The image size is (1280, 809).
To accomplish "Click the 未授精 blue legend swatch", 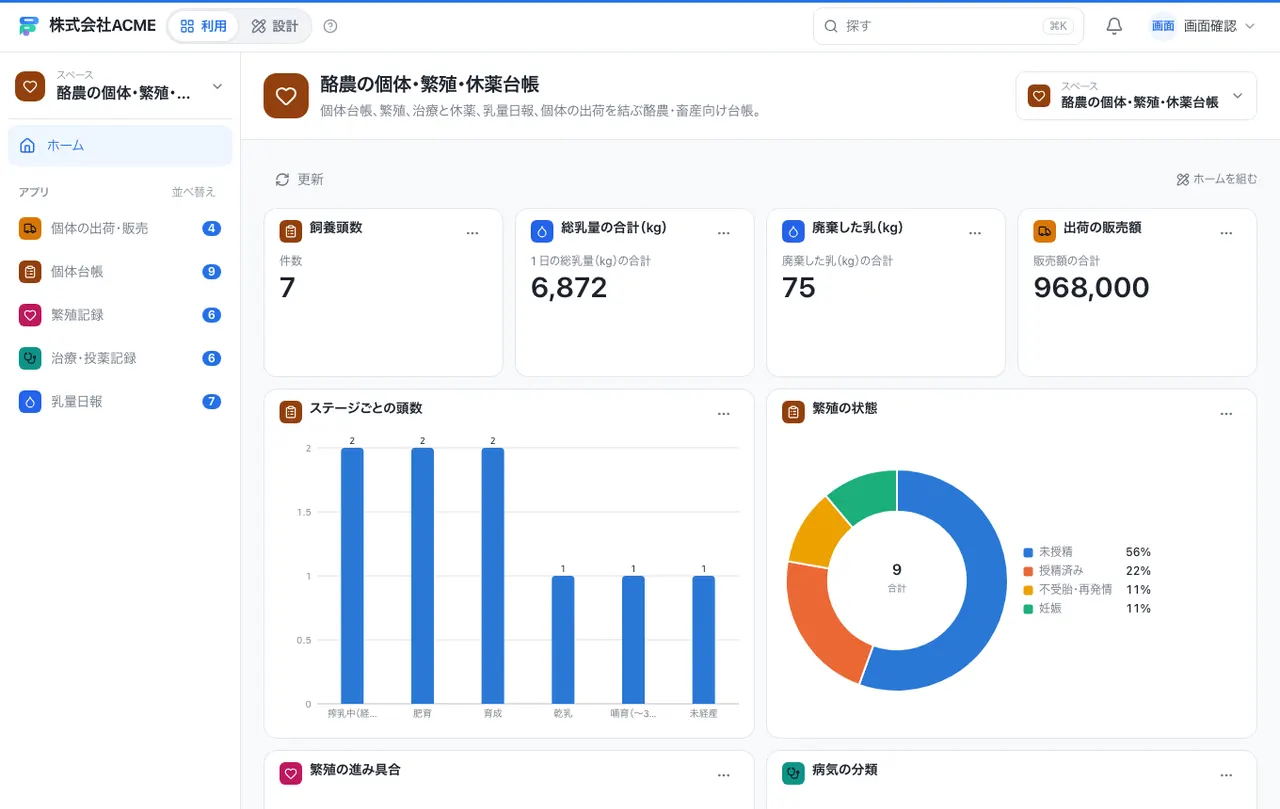I will 1028,552.
